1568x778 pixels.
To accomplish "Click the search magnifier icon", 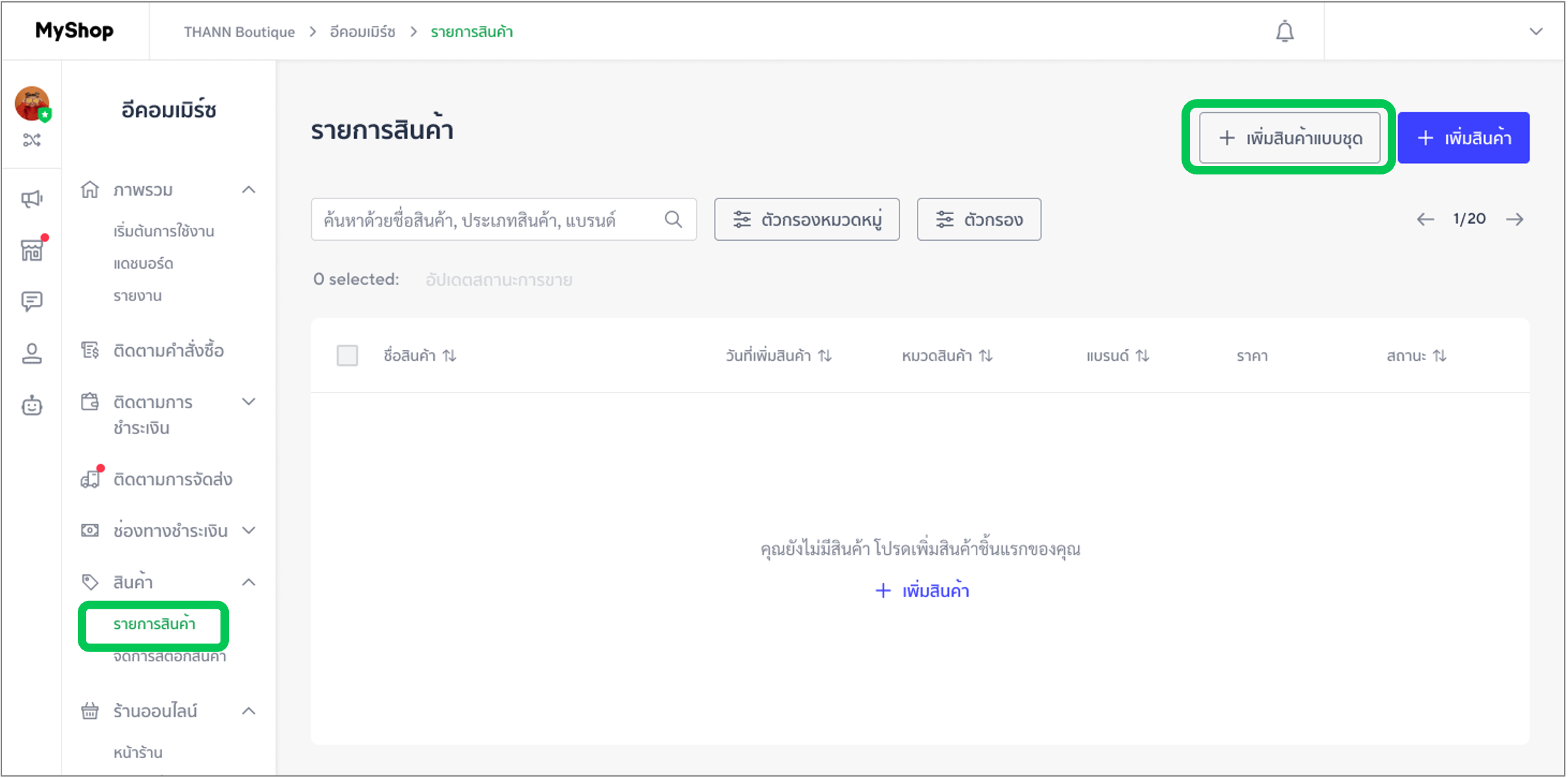I will point(673,219).
